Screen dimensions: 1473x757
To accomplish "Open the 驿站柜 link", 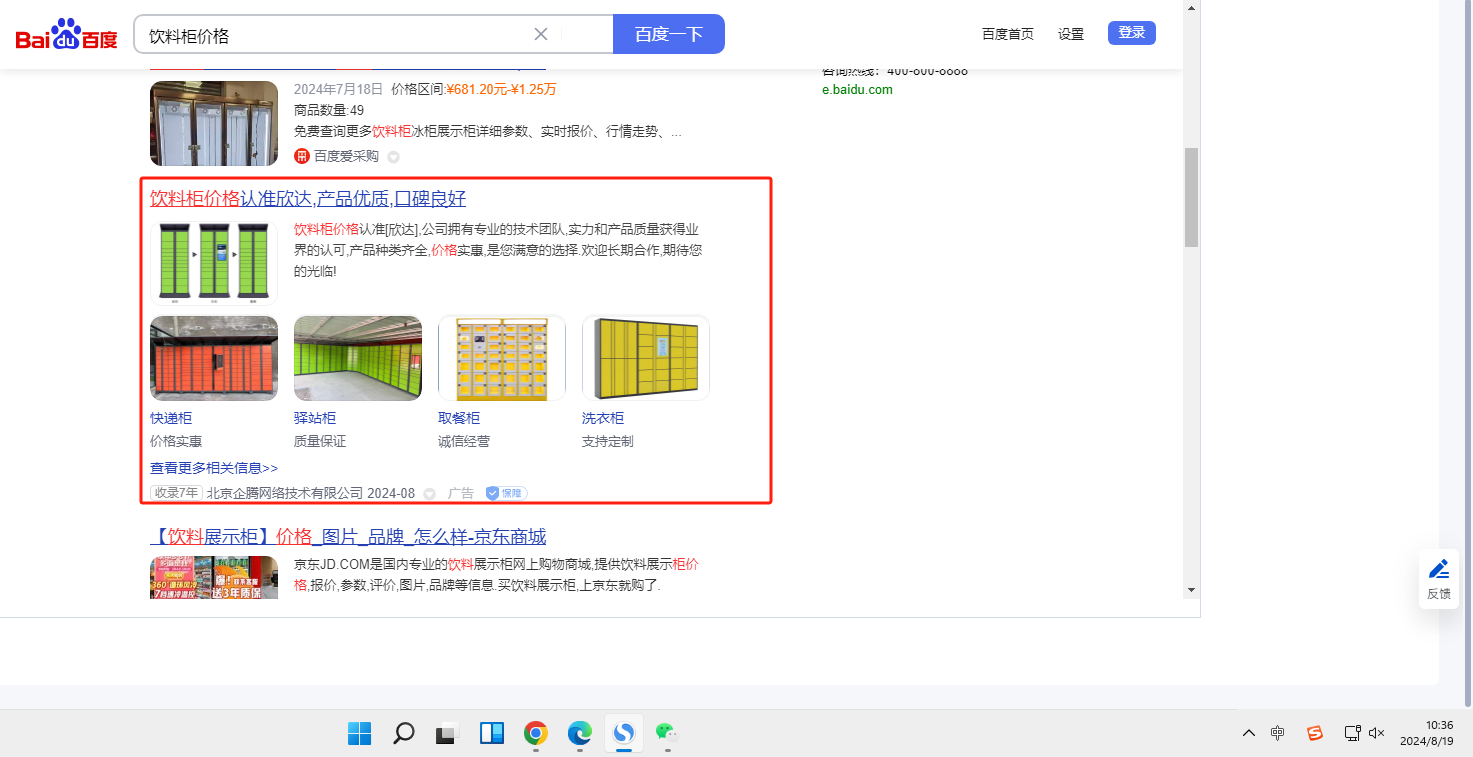I will pos(315,418).
